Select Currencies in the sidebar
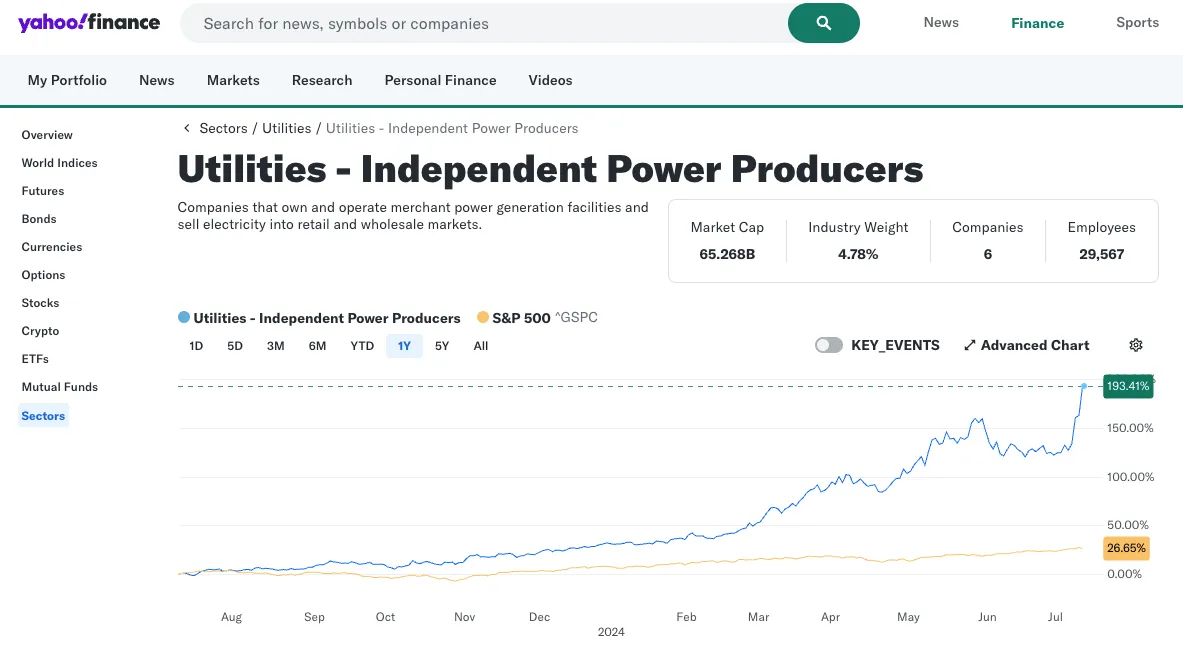Image resolution: width=1183 pixels, height=649 pixels. [52, 247]
